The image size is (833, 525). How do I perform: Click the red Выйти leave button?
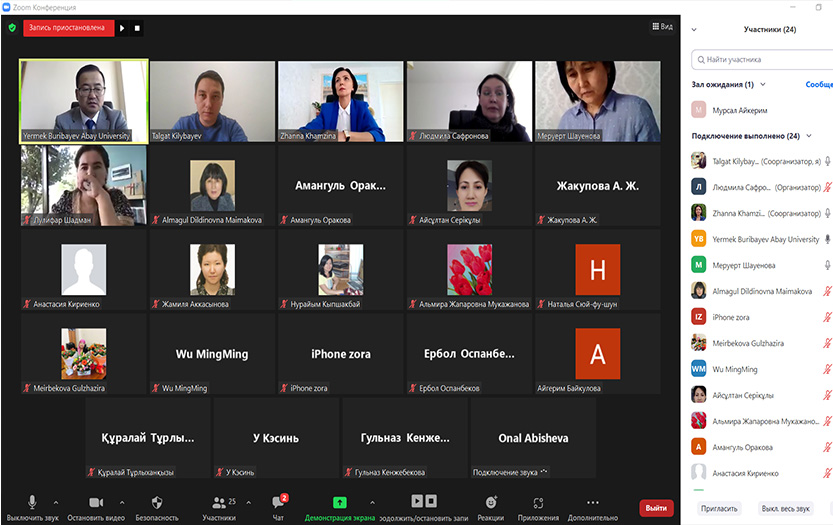(x=656, y=508)
